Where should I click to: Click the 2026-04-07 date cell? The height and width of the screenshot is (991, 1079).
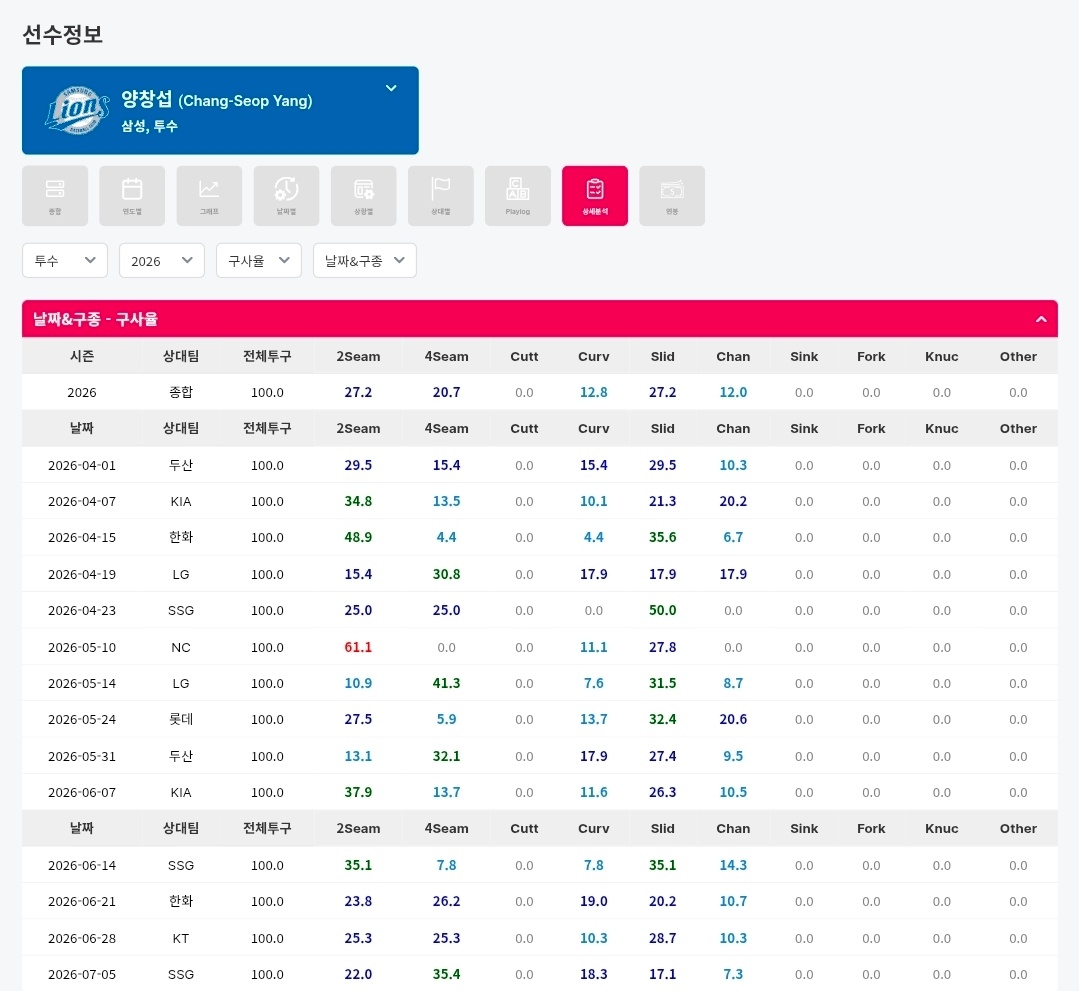point(82,502)
